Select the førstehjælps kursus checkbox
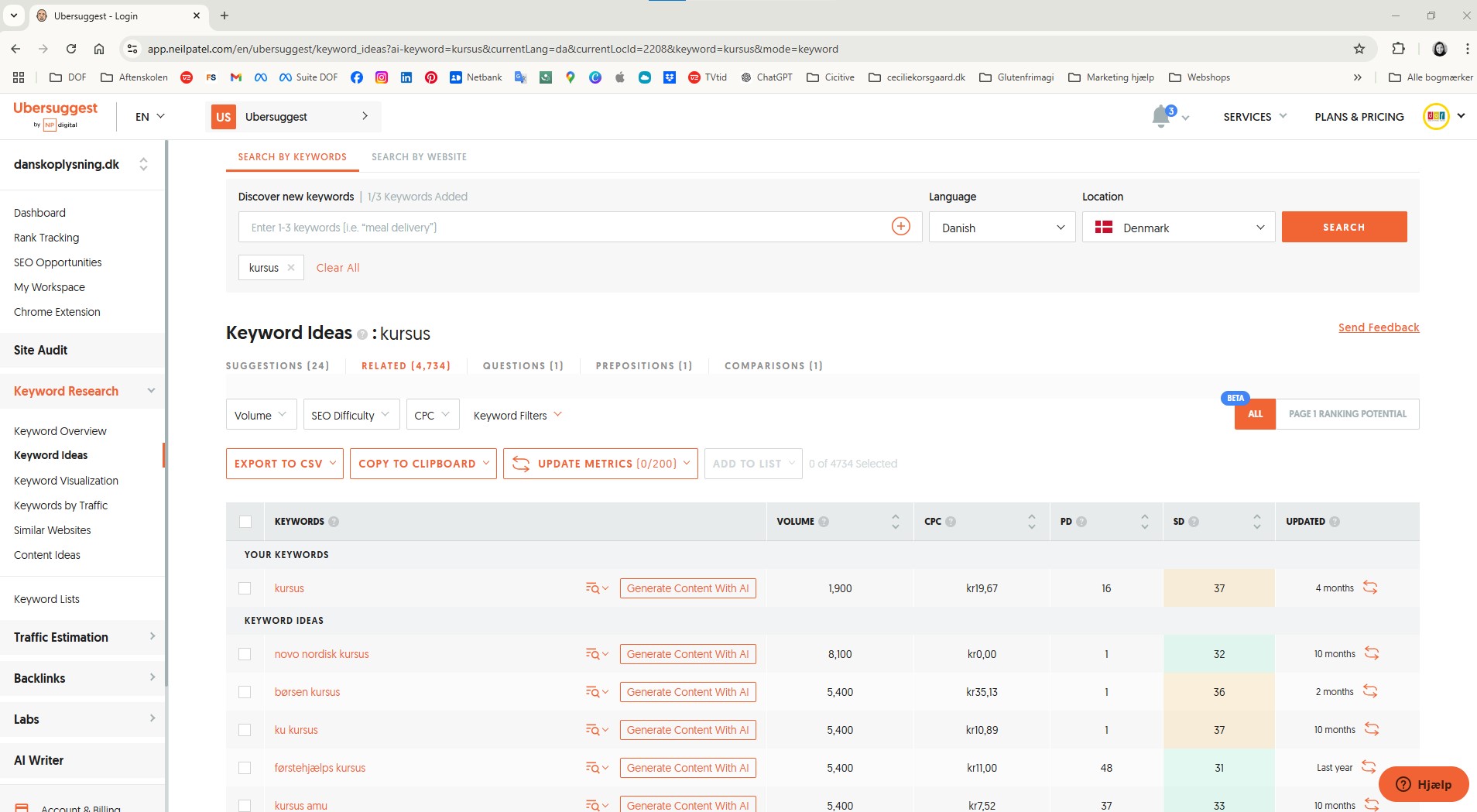 point(245,768)
